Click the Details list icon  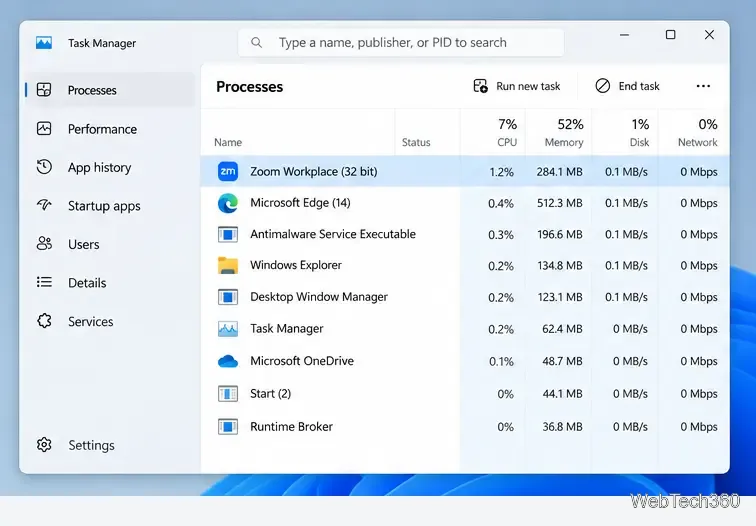(44, 282)
